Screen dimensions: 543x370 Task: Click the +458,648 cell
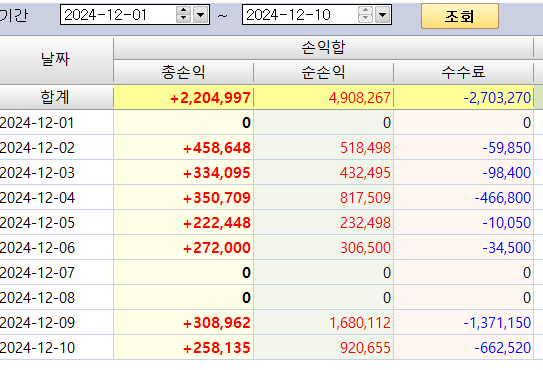[x=184, y=148]
